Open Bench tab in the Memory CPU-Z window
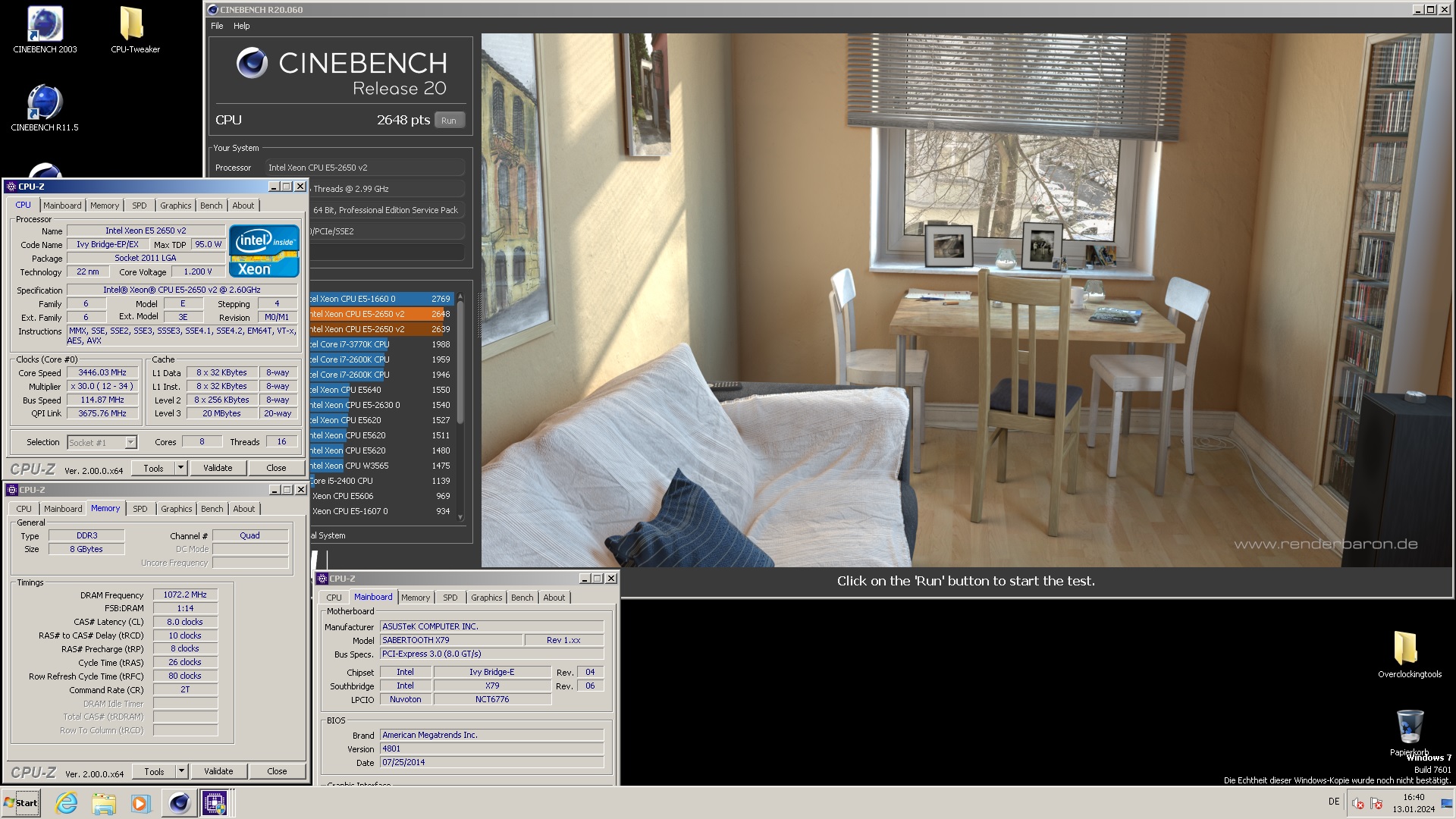This screenshot has height=819, width=1456. pyautogui.click(x=212, y=509)
